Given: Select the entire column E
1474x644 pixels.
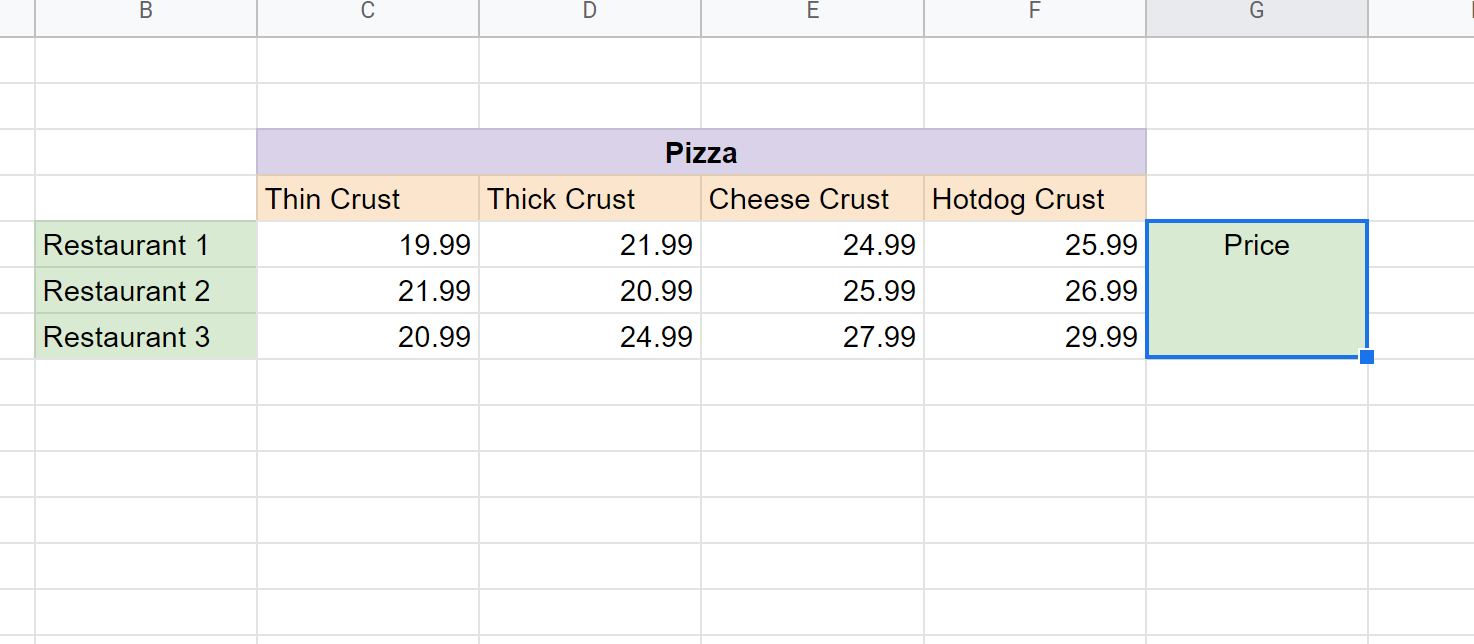Looking at the screenshot, I should coord(812,12).
